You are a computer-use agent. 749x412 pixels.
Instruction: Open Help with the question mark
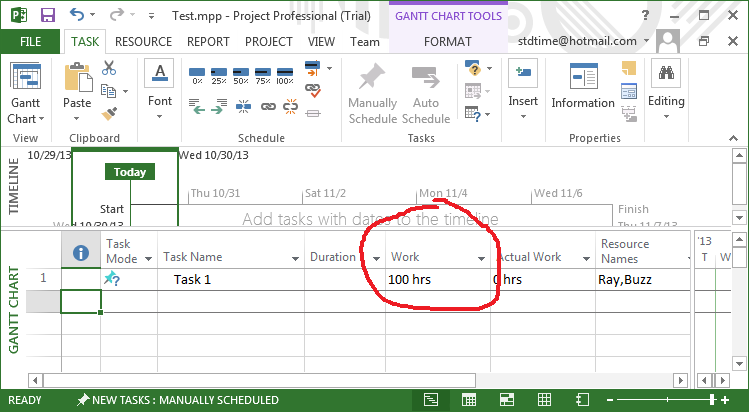pos(645,15)
